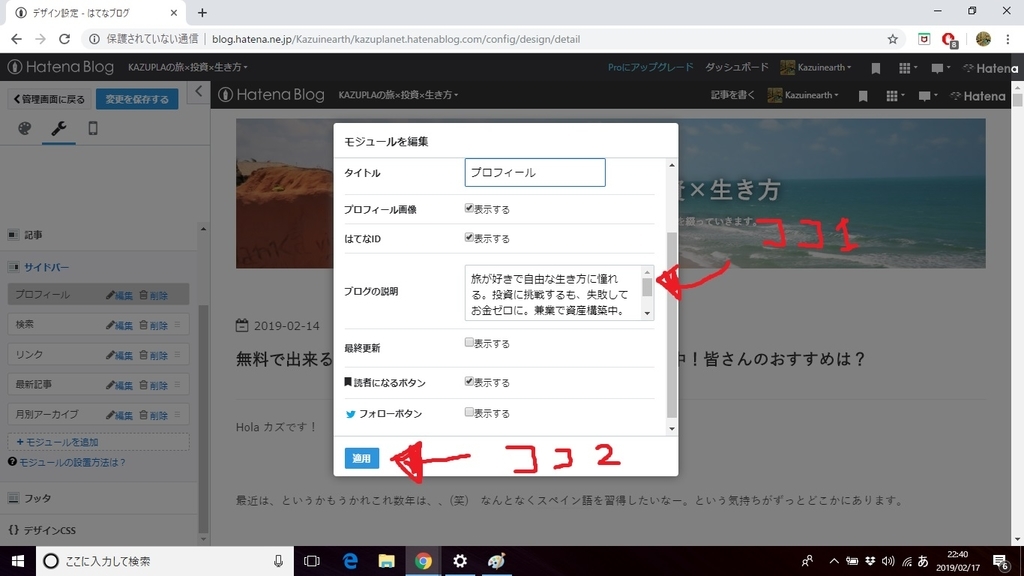Launch Microsoft Edge from taskbar
Viewport: 1024px width, 576px height.
350,561
